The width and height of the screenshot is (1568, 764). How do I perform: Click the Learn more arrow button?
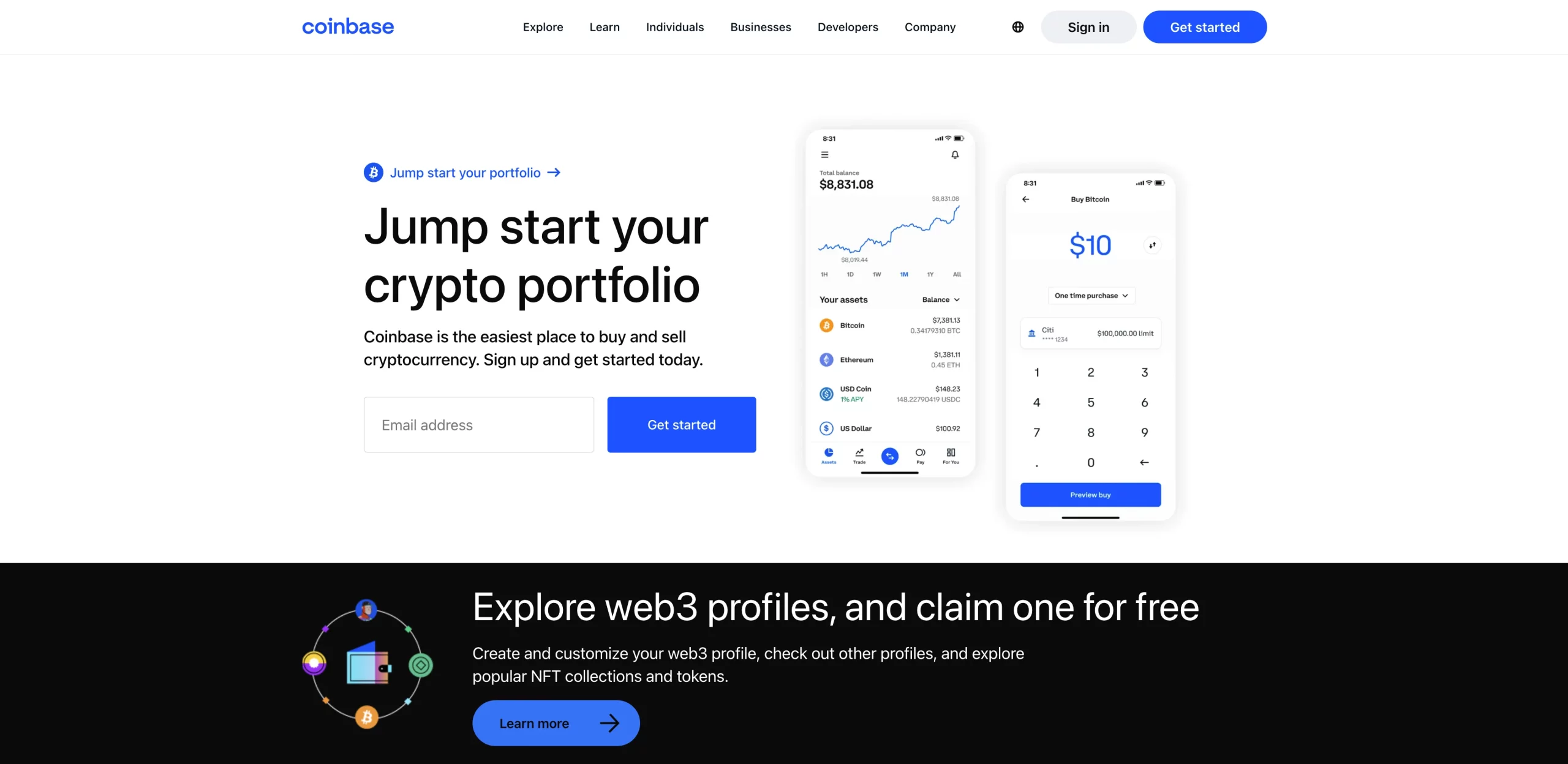coord(556,722)
